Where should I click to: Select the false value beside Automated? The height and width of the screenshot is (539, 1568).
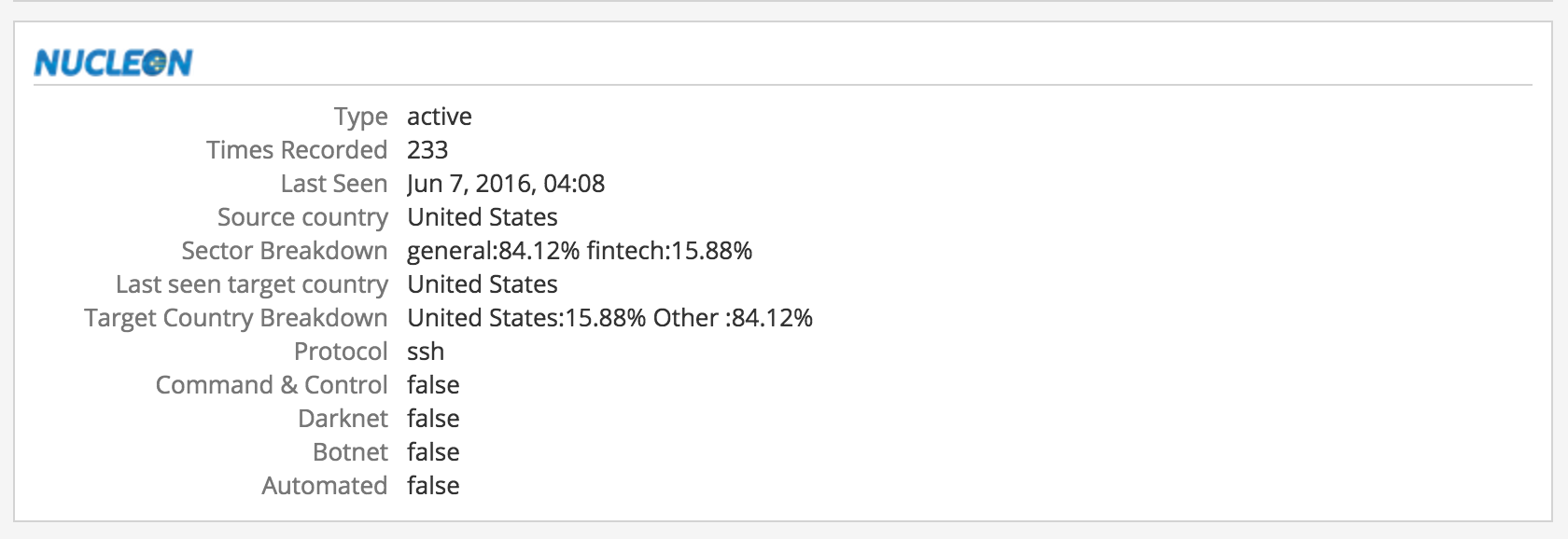433,486
